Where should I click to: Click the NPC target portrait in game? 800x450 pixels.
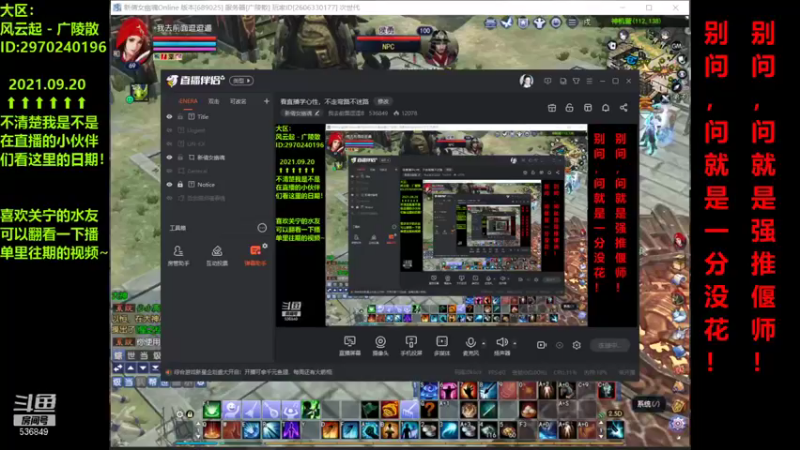coord(441,46)
